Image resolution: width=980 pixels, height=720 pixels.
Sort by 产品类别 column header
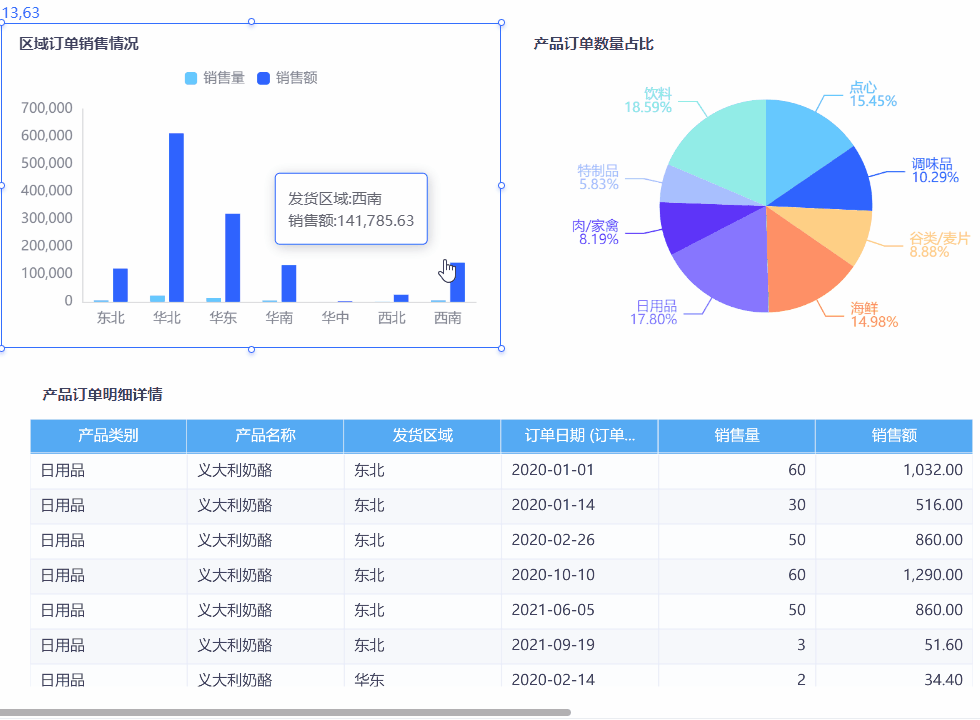pos(108,436)
